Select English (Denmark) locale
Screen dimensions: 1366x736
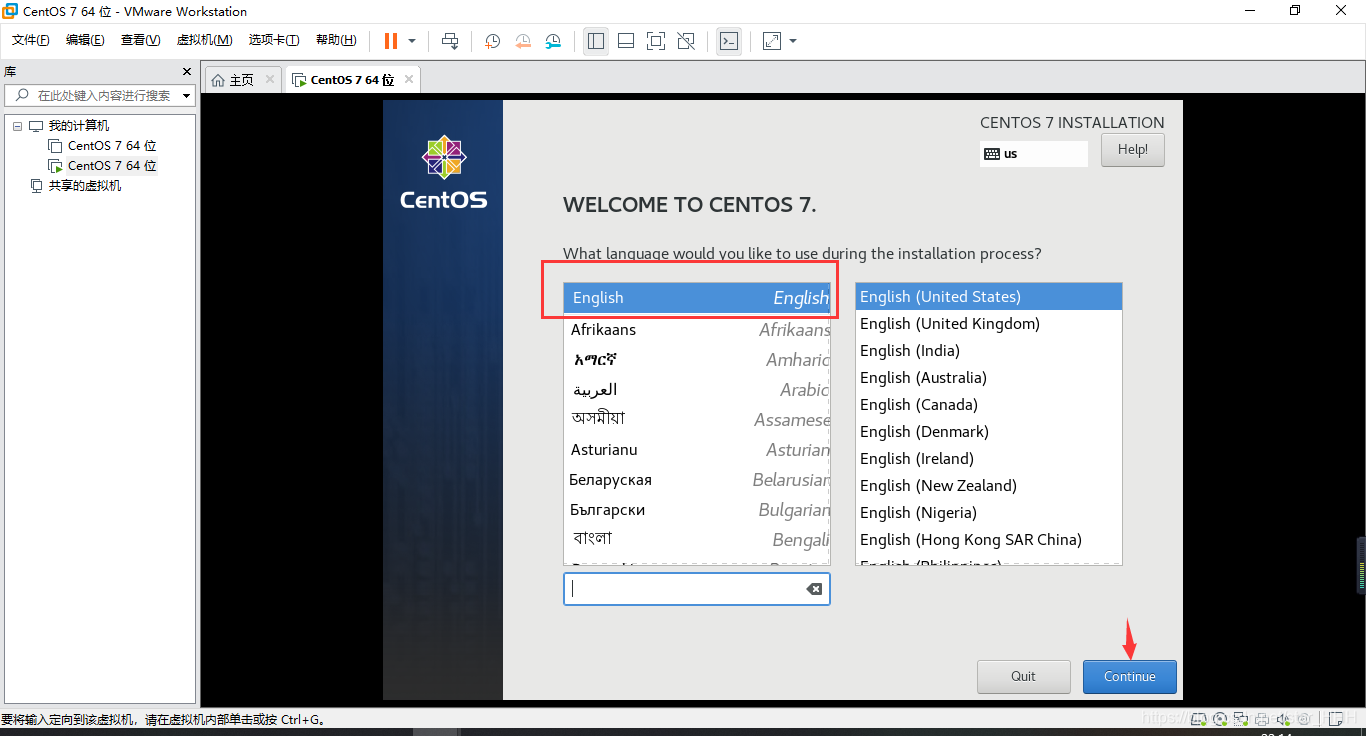pyautogui.click(x=989, y=432)
